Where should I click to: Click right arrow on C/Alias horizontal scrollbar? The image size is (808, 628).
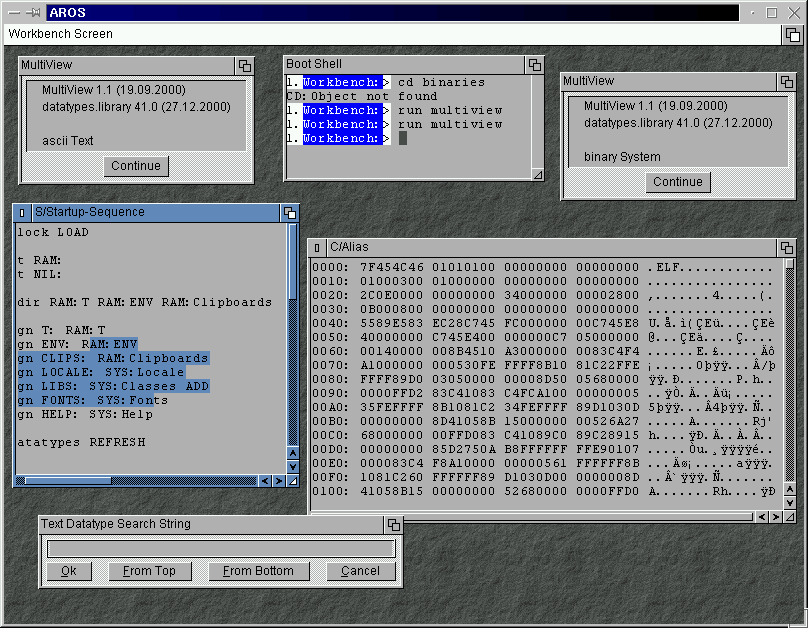[x=776, y=517]
